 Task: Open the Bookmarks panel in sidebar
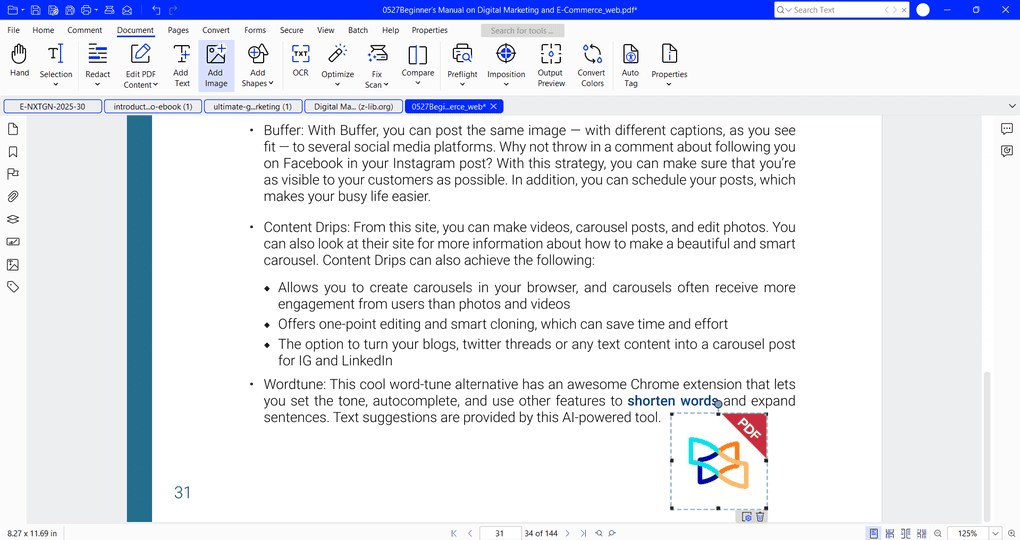point(12,152)
